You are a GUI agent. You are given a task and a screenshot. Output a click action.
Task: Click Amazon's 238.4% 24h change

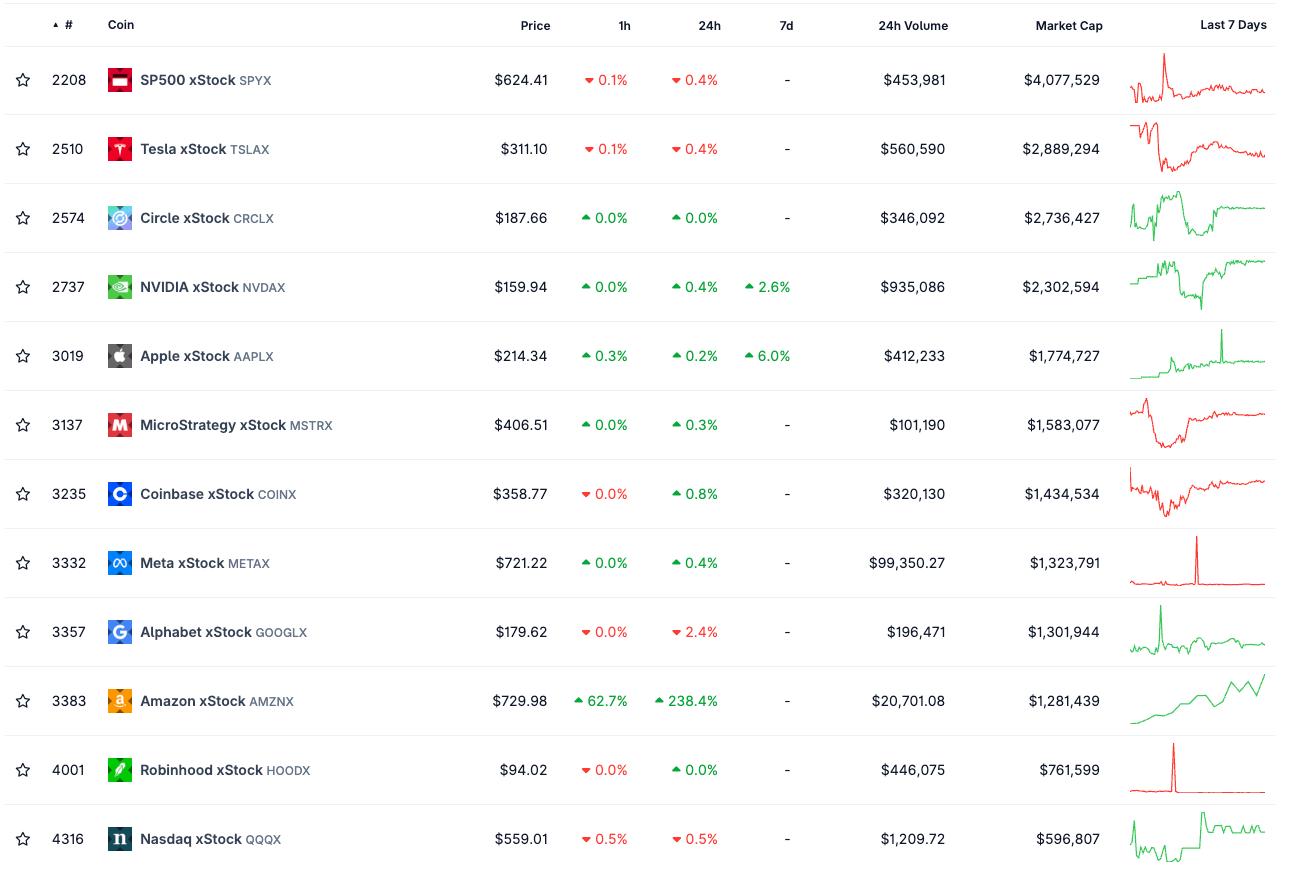coord(686,701)
